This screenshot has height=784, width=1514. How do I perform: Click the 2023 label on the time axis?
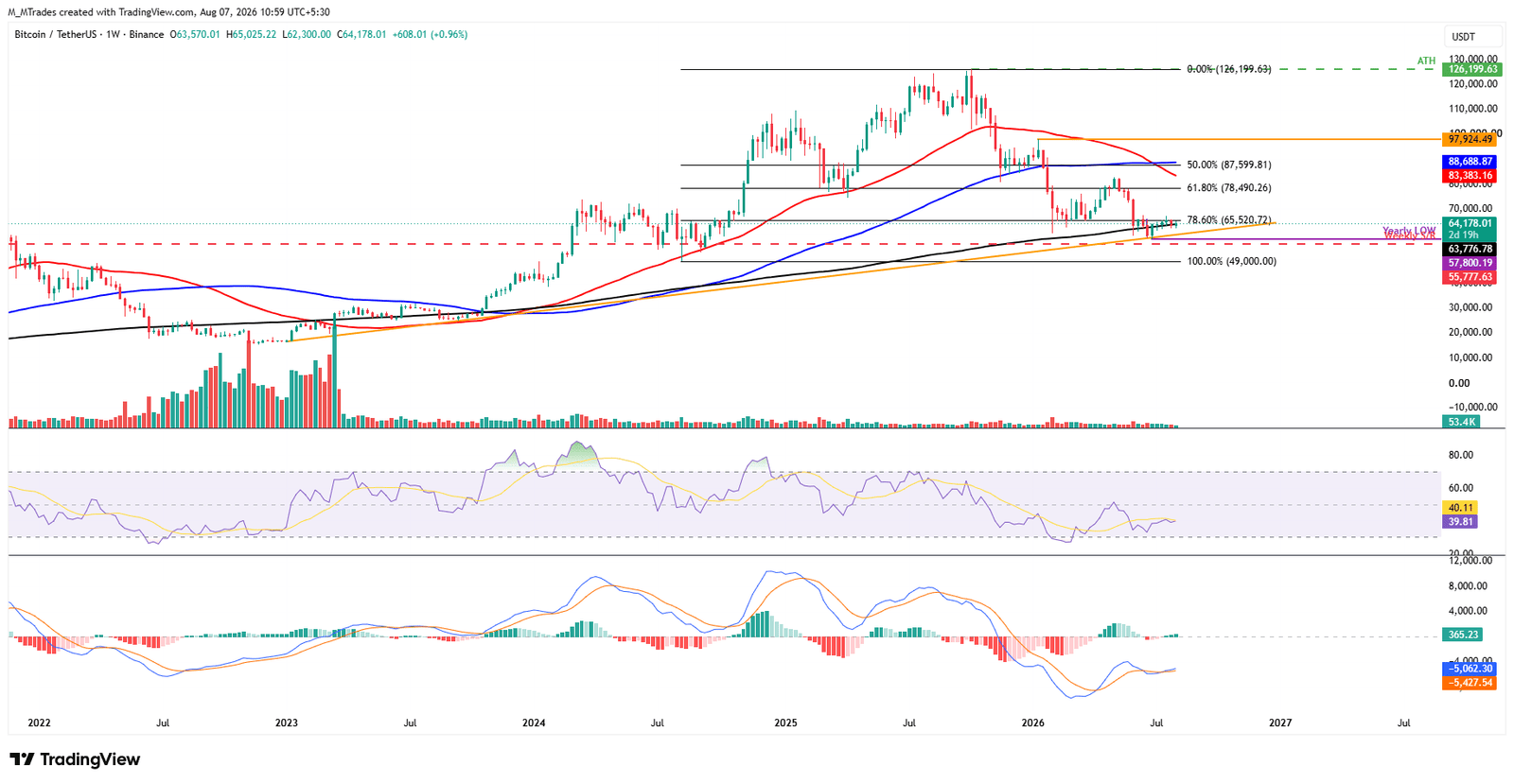point(286,723)
